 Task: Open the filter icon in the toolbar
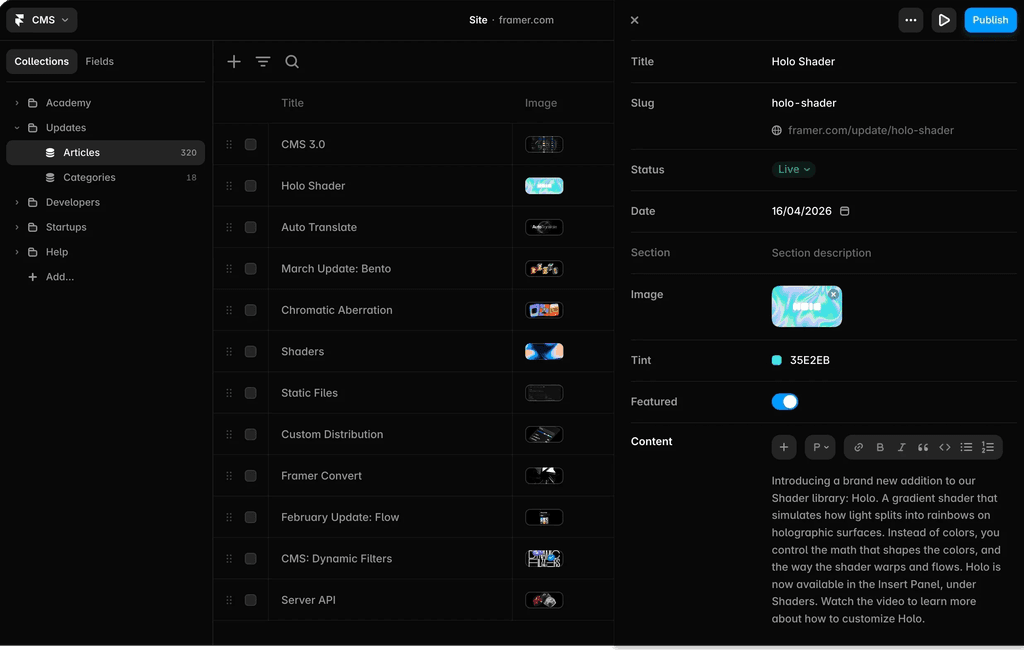(263, 61)
